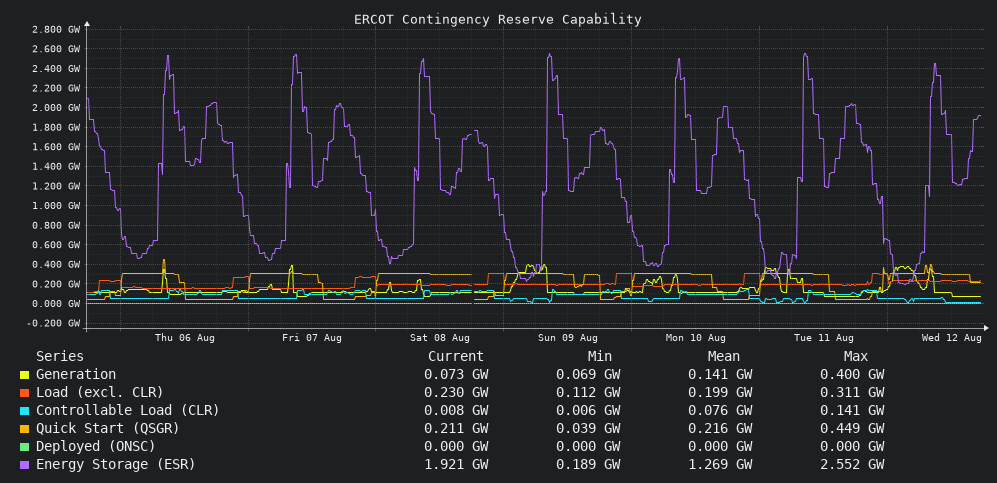Select the Energy Storage (ESR) label
997x483 pixels.
click(x=116, y=465)
